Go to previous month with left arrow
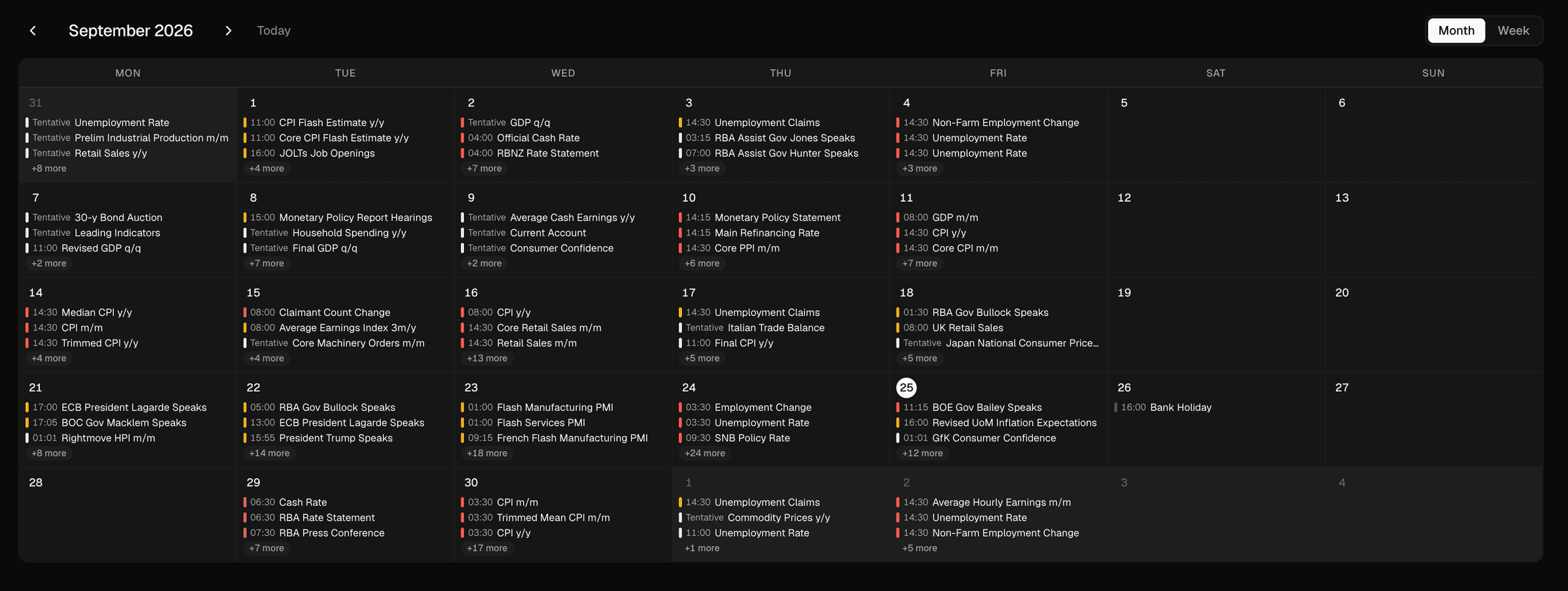Image resolution: width=1568 pixels, height=591 pixels. 33,31
